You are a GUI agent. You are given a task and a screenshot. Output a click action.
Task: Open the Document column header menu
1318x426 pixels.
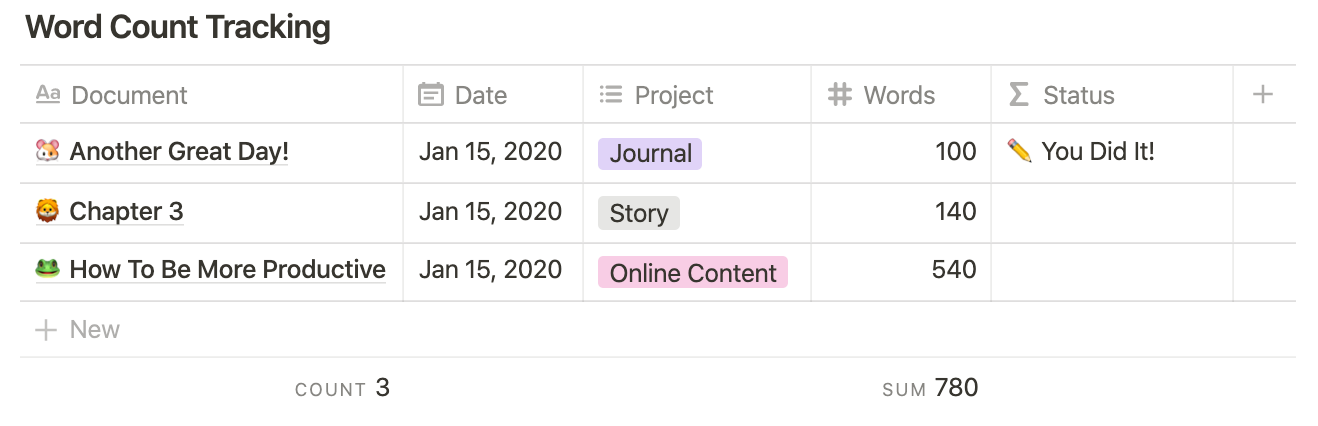pyautogui.click(x=211, y=95)
